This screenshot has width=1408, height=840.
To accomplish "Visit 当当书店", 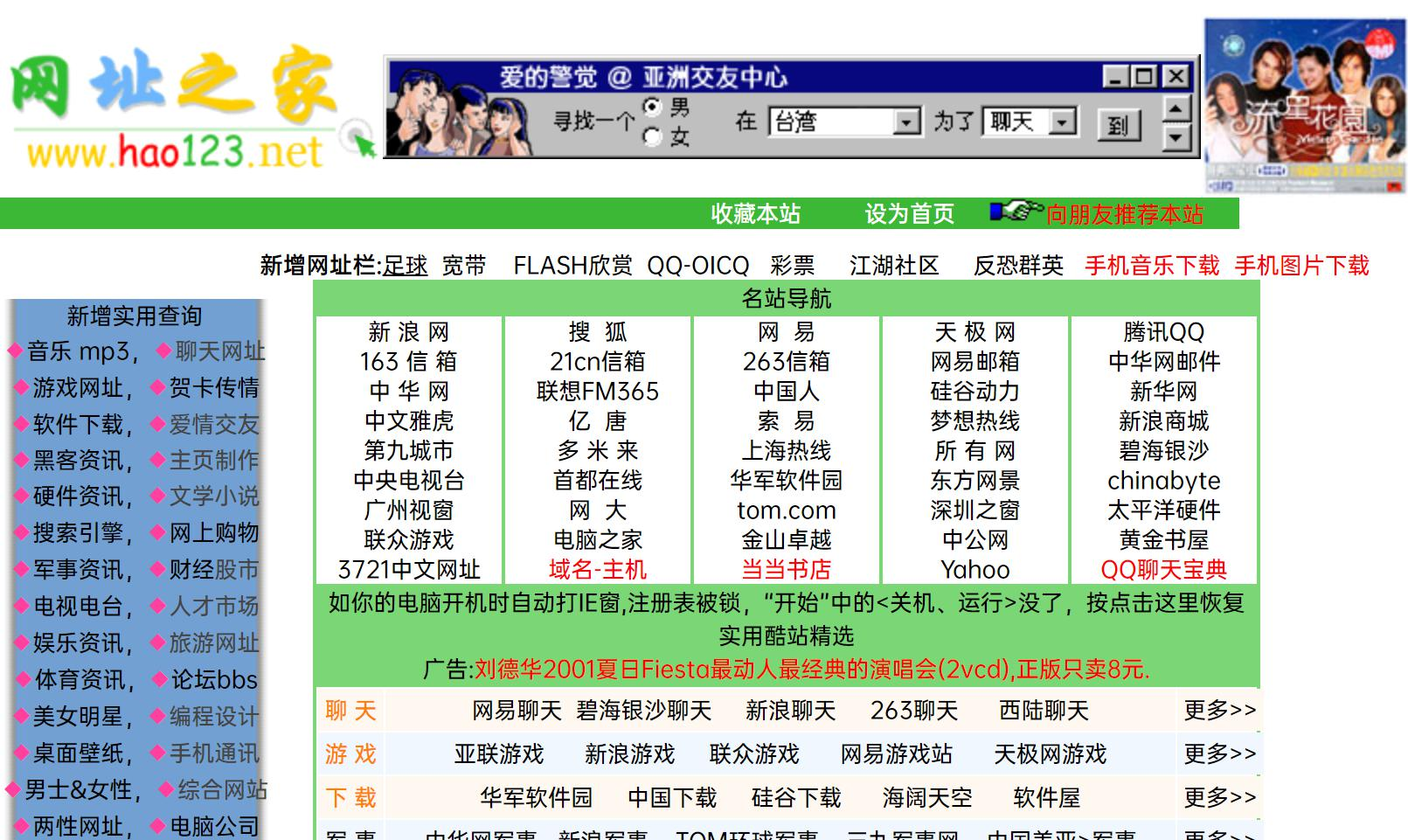I will [786, 571].
